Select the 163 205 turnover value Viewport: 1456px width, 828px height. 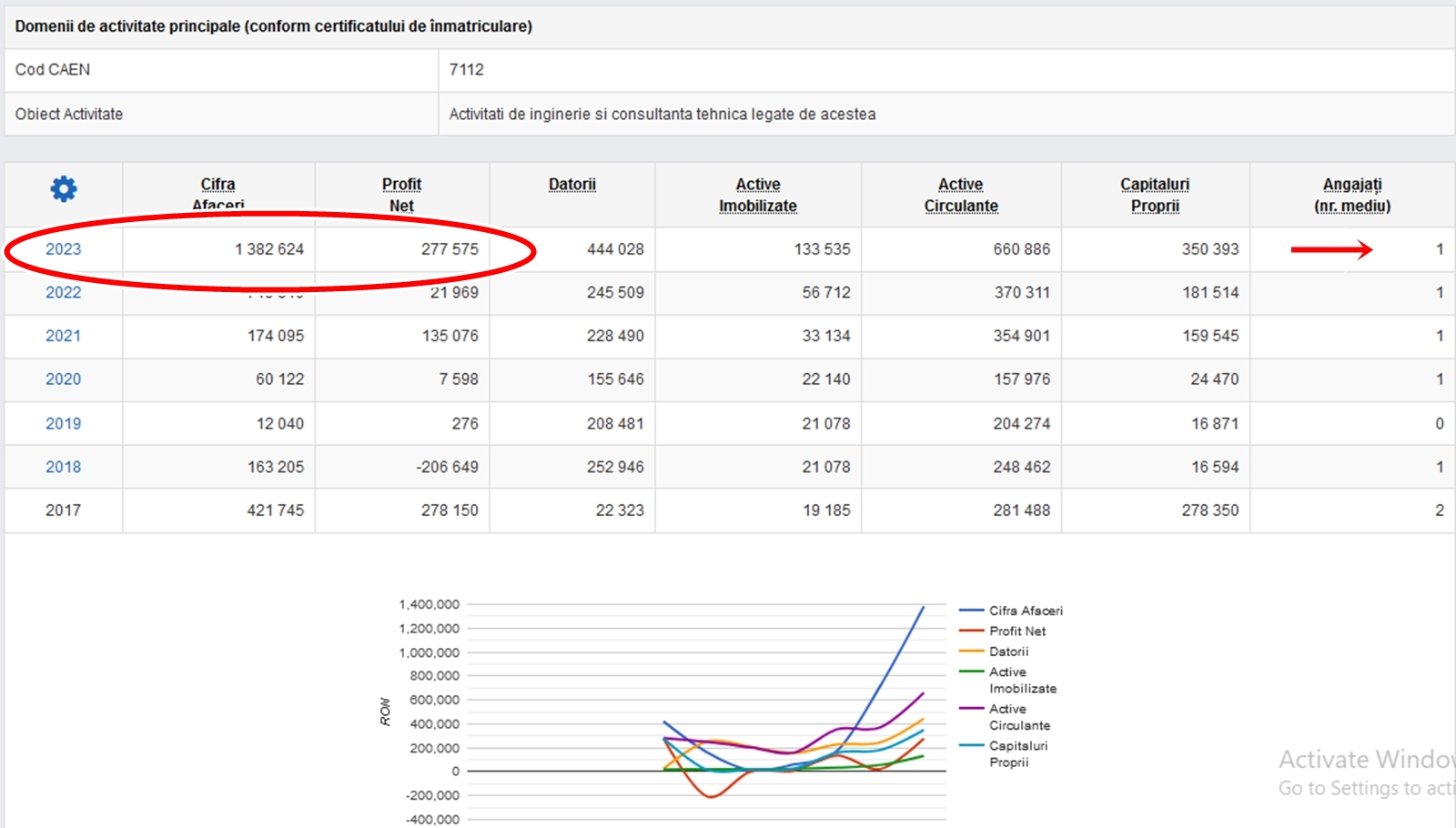click(276, 467)
